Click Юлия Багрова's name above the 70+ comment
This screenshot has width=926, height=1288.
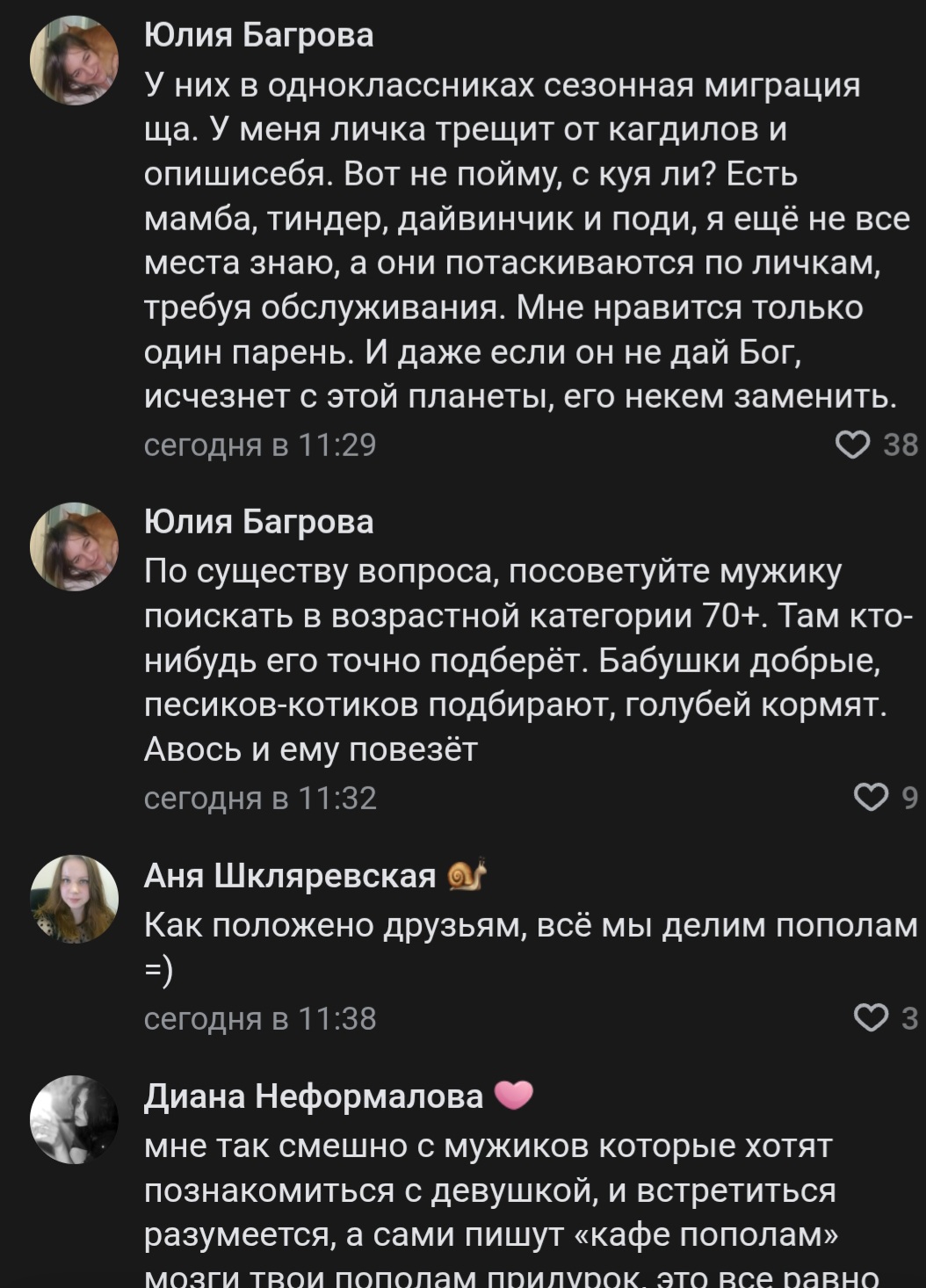tap(259, 522)
